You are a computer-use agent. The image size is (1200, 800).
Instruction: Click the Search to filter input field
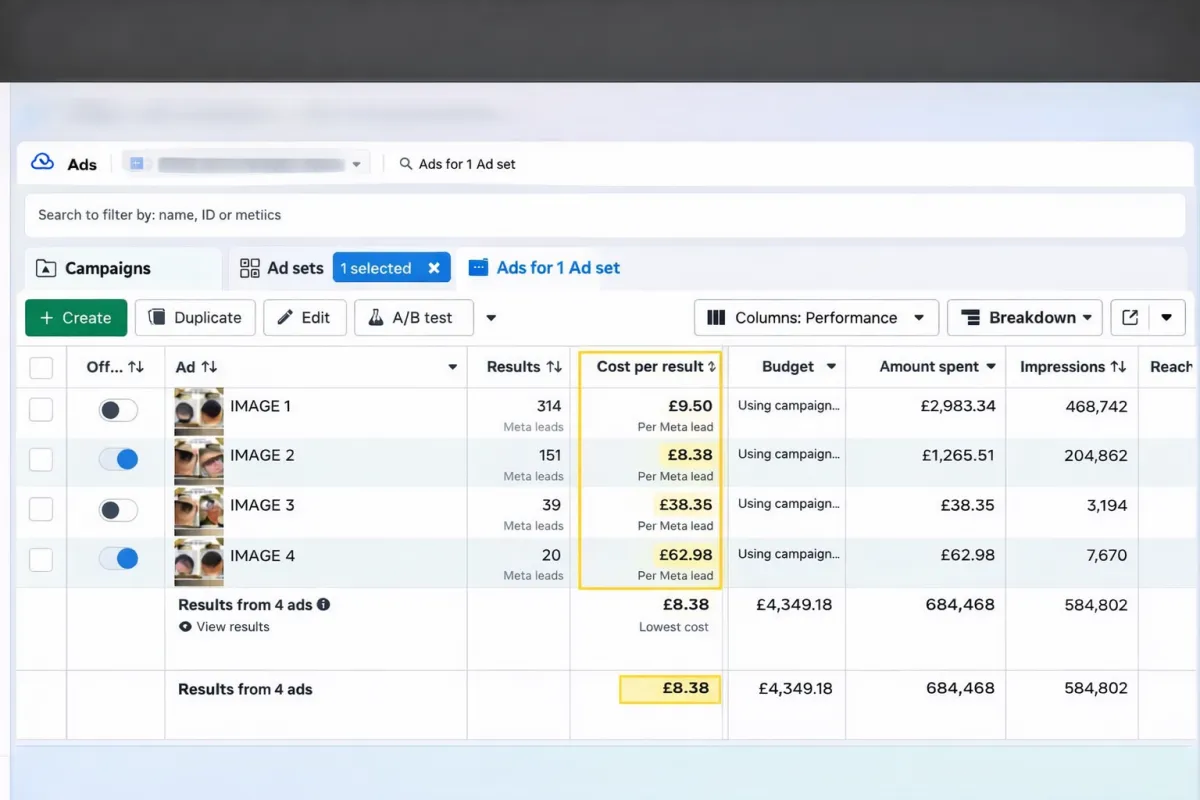(x=604, y=215)
